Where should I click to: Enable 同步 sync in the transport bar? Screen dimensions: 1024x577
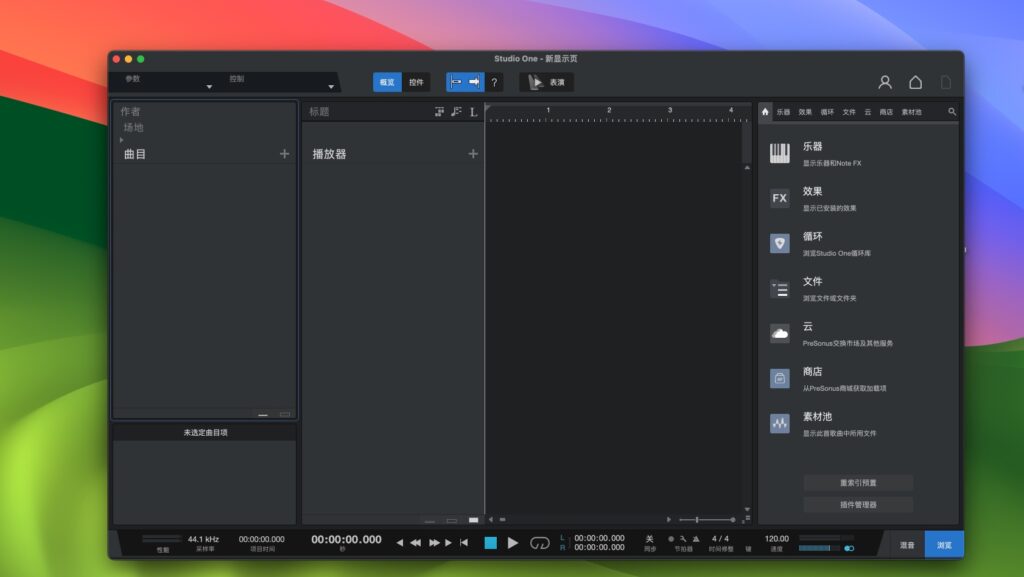[x=649, y=537]
